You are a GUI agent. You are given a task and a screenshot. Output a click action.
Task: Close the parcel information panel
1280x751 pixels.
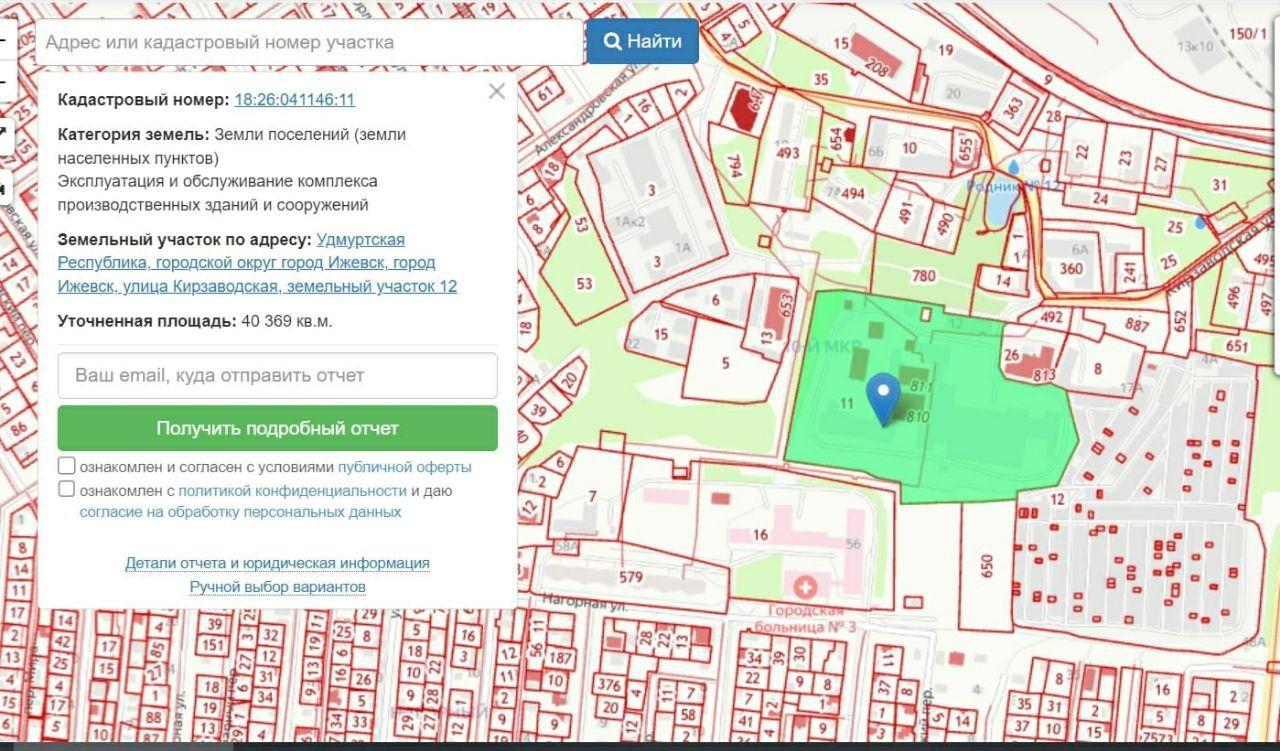coord(496,92)
